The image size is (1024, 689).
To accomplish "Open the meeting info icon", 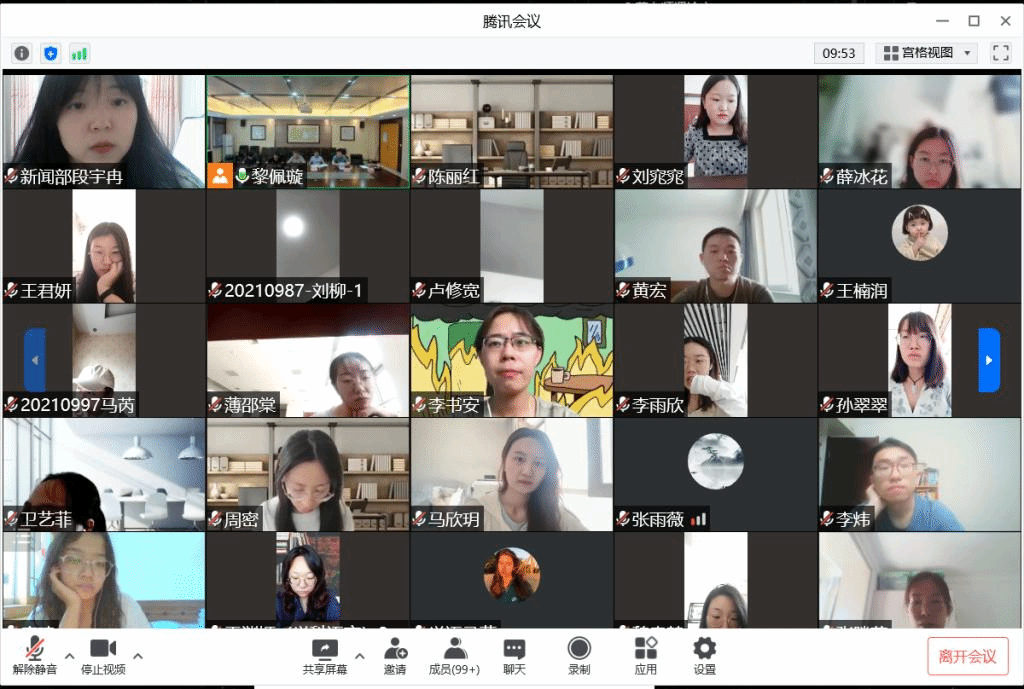I will [x=21, y=53].
